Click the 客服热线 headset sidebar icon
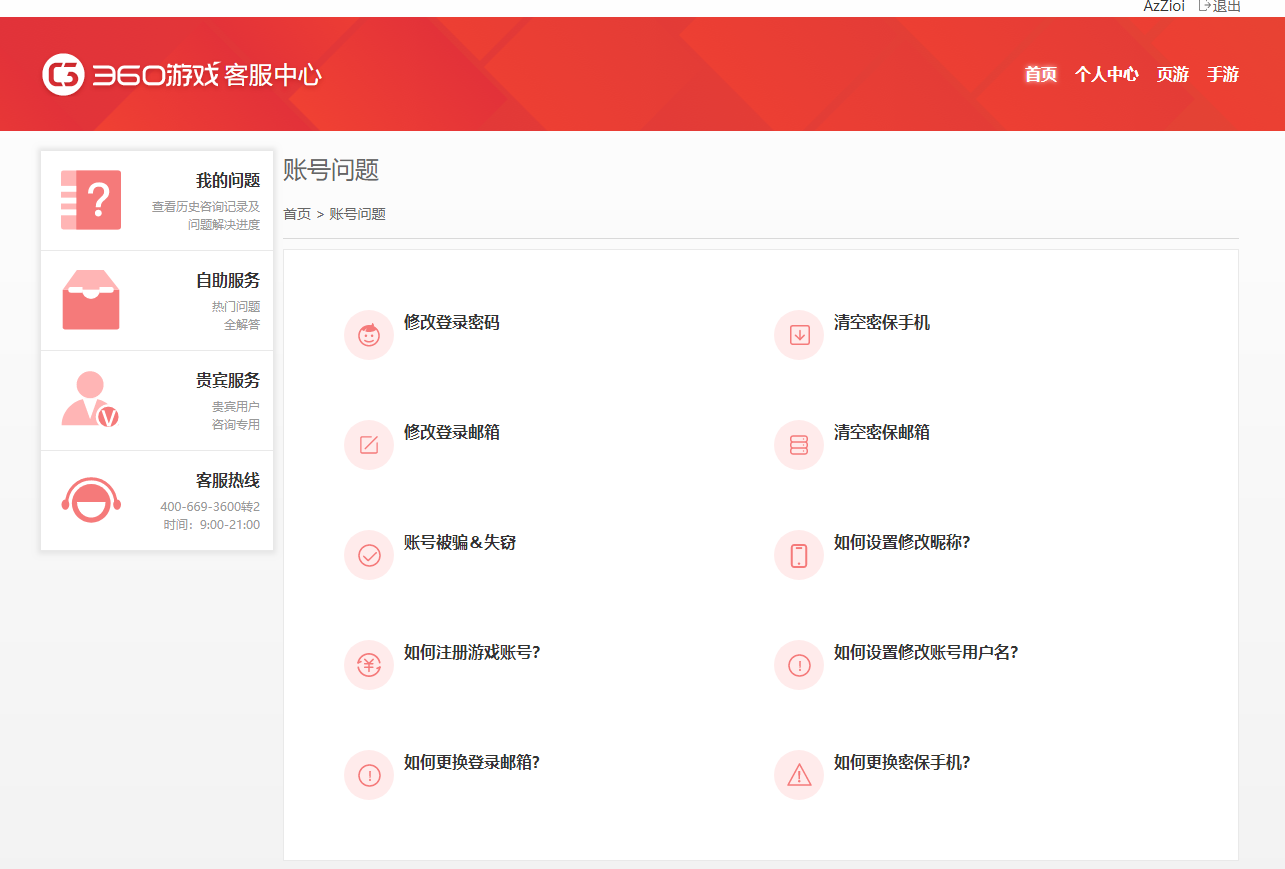The width and height of the screenshot is (1285, 869). 90,500
